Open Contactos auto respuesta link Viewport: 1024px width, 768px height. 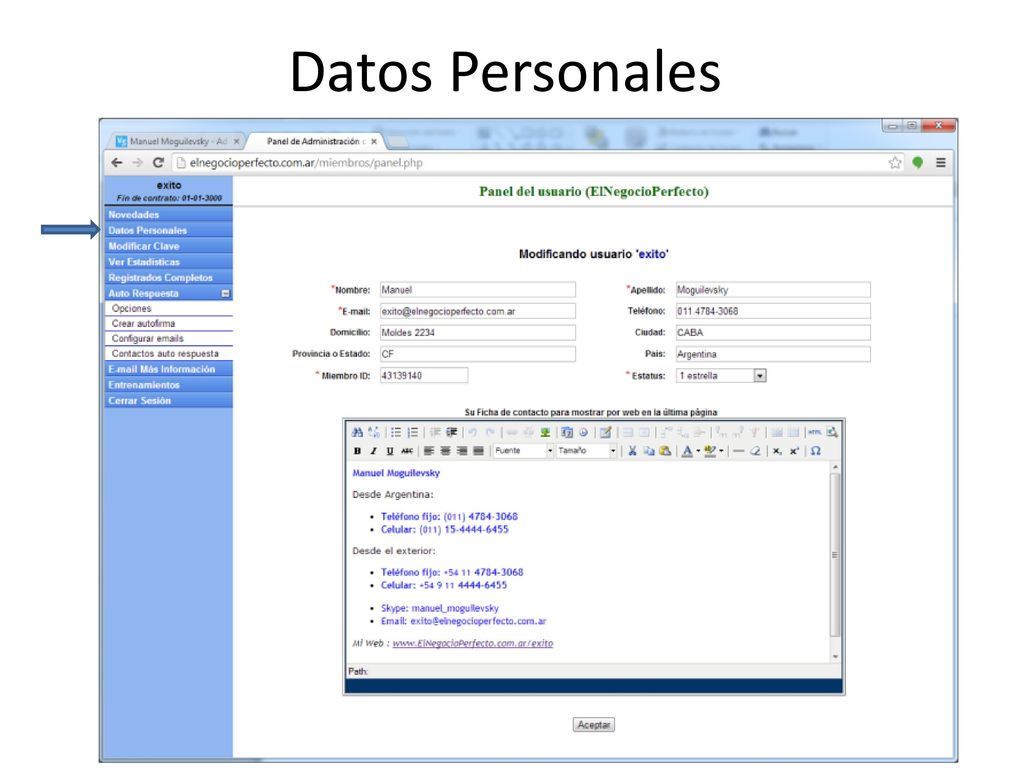coord(168,353)
